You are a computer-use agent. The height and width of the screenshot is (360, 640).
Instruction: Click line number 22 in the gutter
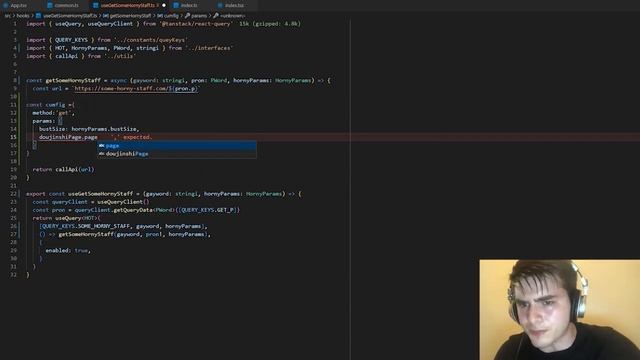point(13,194)
